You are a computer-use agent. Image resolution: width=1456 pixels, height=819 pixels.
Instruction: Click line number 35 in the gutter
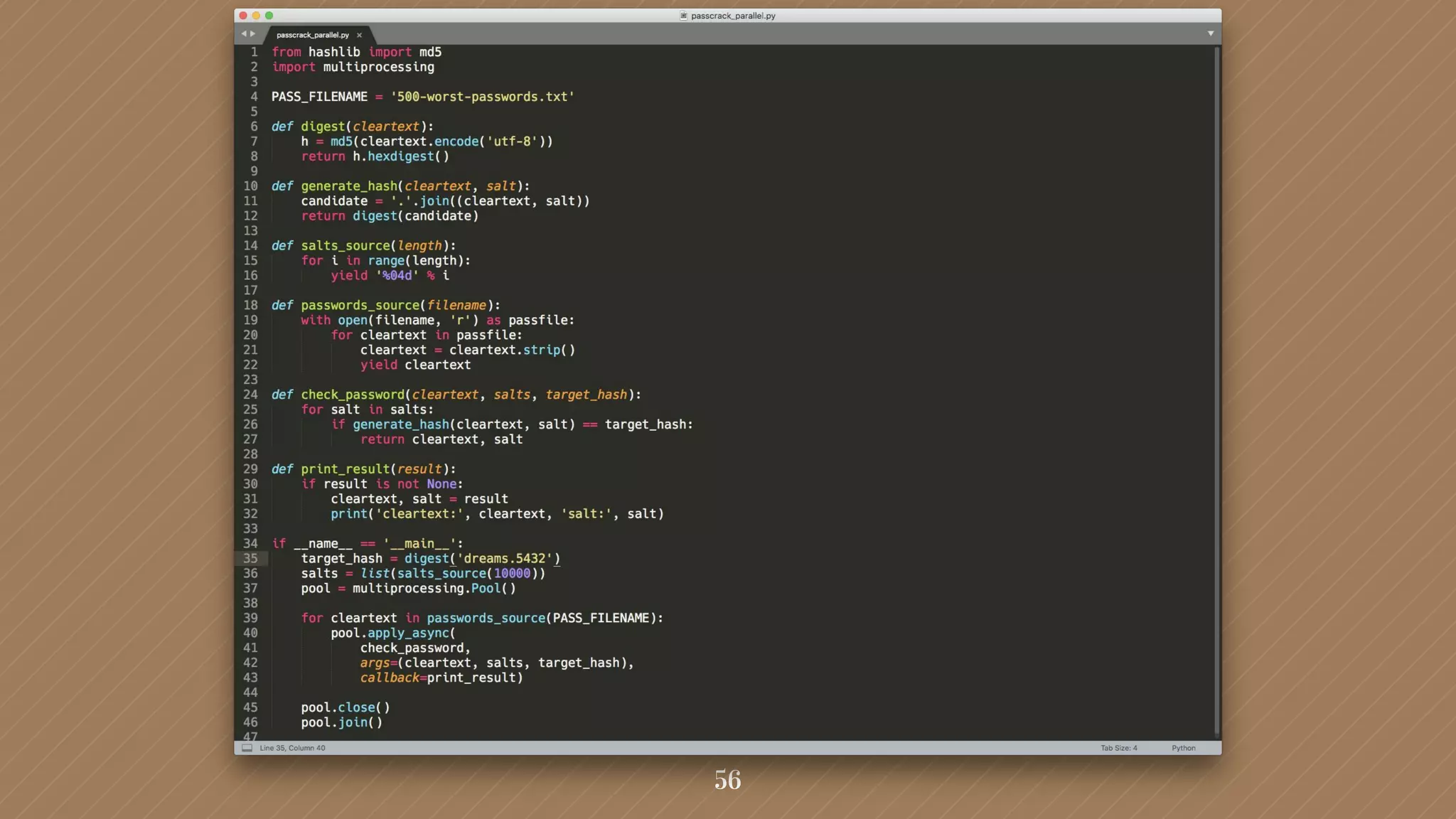[x=250, y=559]
